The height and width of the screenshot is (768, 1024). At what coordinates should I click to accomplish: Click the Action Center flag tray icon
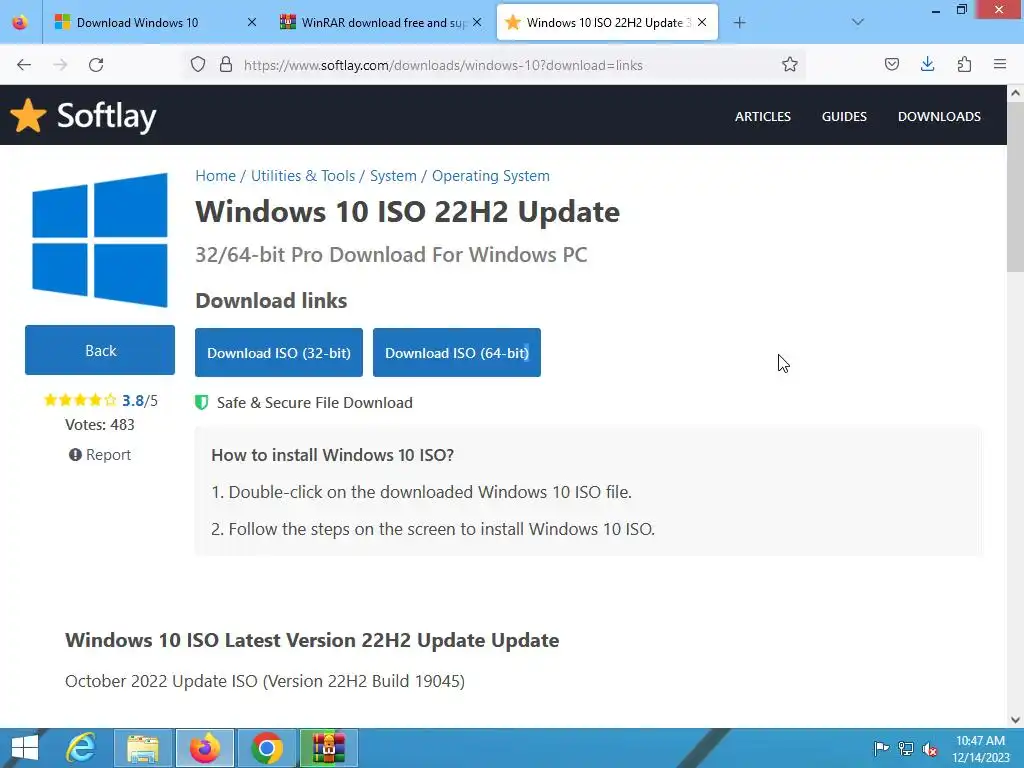pyautogui.click(x=881, y=748)
